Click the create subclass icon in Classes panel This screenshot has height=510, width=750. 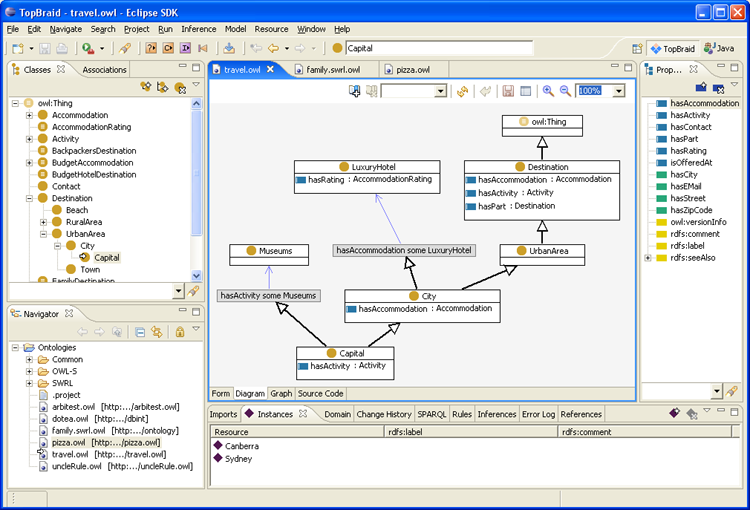point(145,87)
